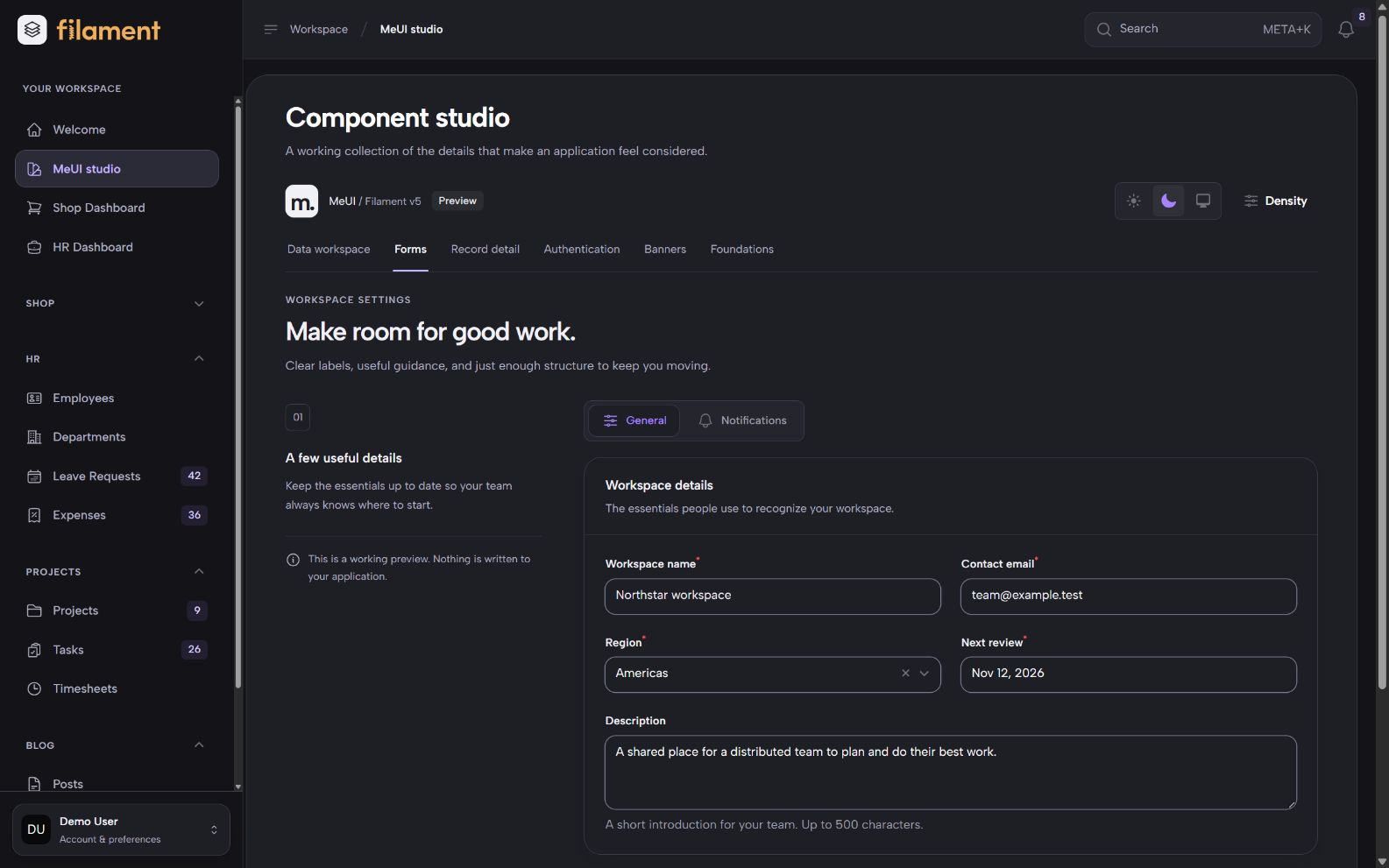
Task: Click the Tasks badge '26'
Action: tap(195, 650)
